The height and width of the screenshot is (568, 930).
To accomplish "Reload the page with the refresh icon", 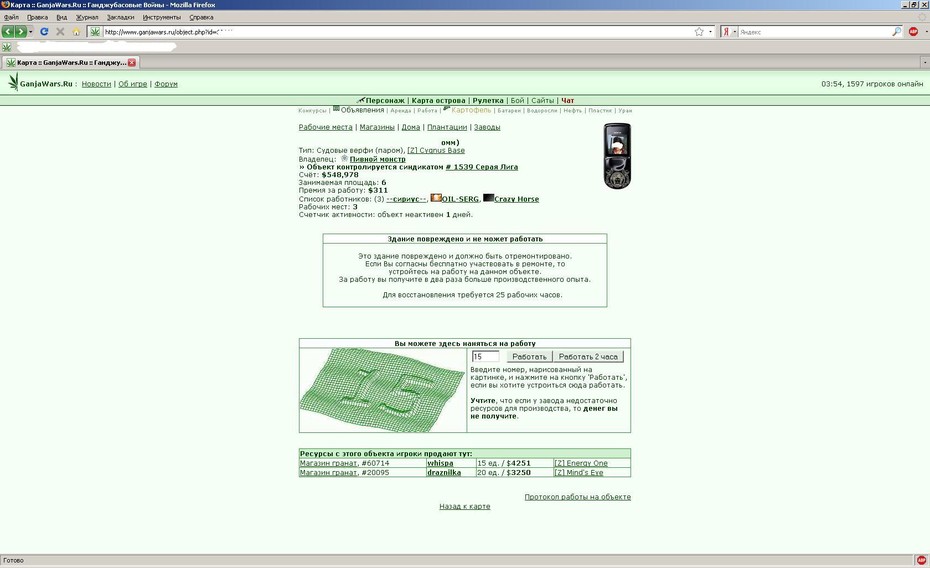I will pos(44,31).
